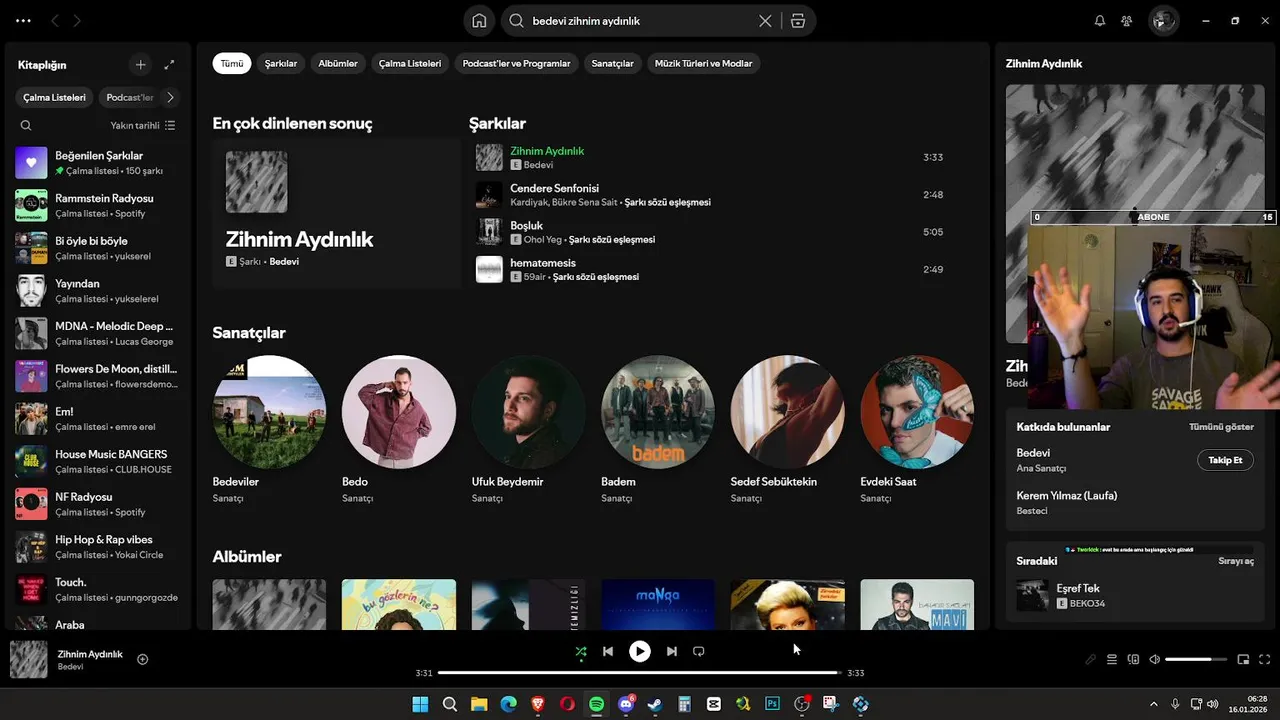This screenshot has width=1280, height=720.
Task: Open the Yakın tarihli sort dropdown
Action: click(143, 125)
